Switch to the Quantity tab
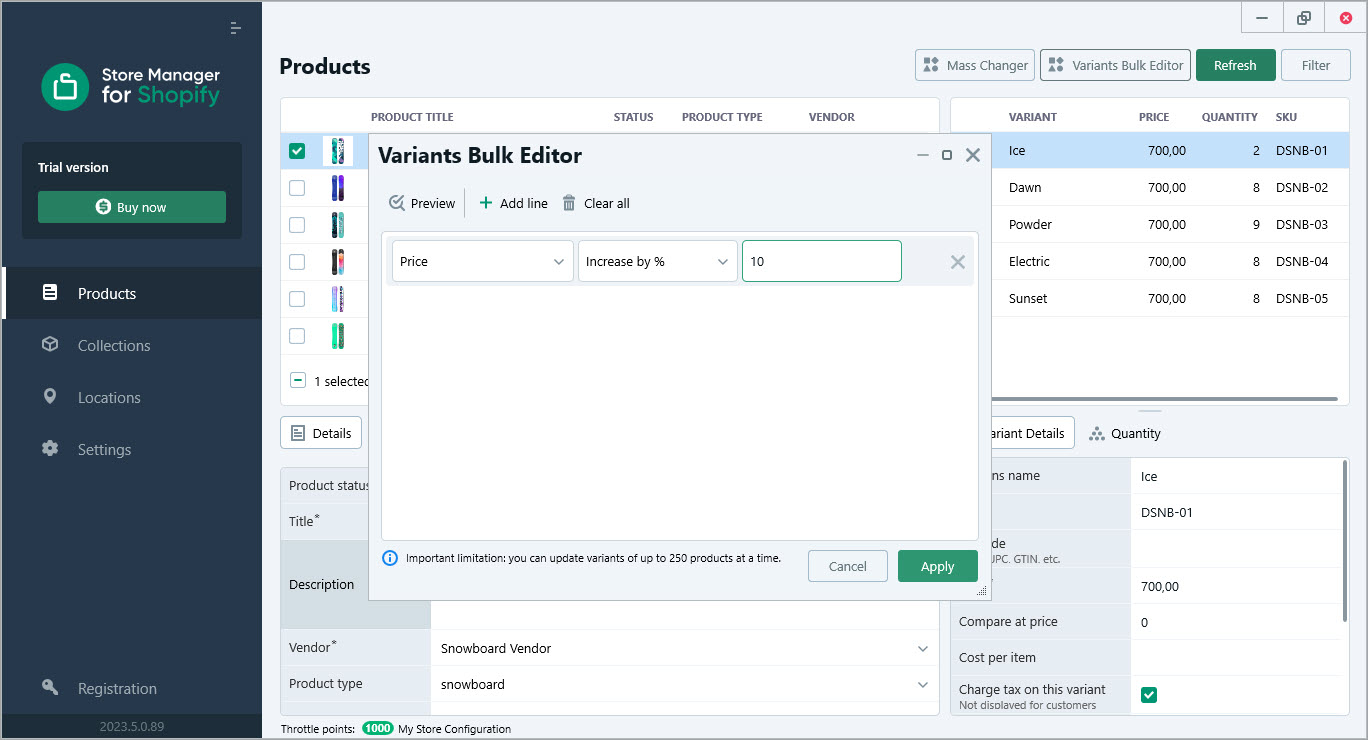 [x=1125, y=433]
